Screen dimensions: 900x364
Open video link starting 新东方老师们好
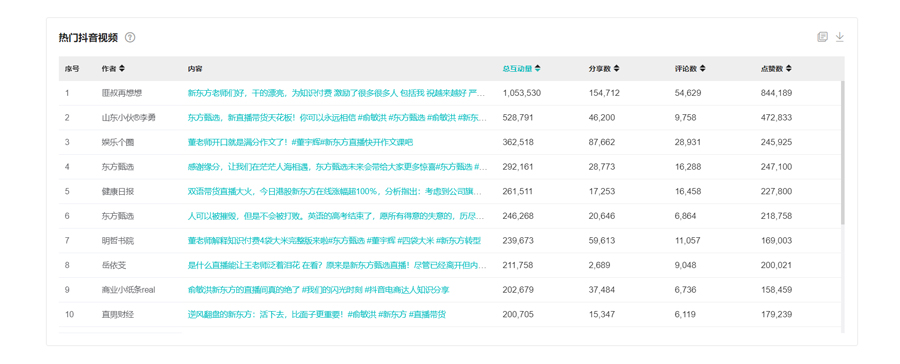point(337,93)
